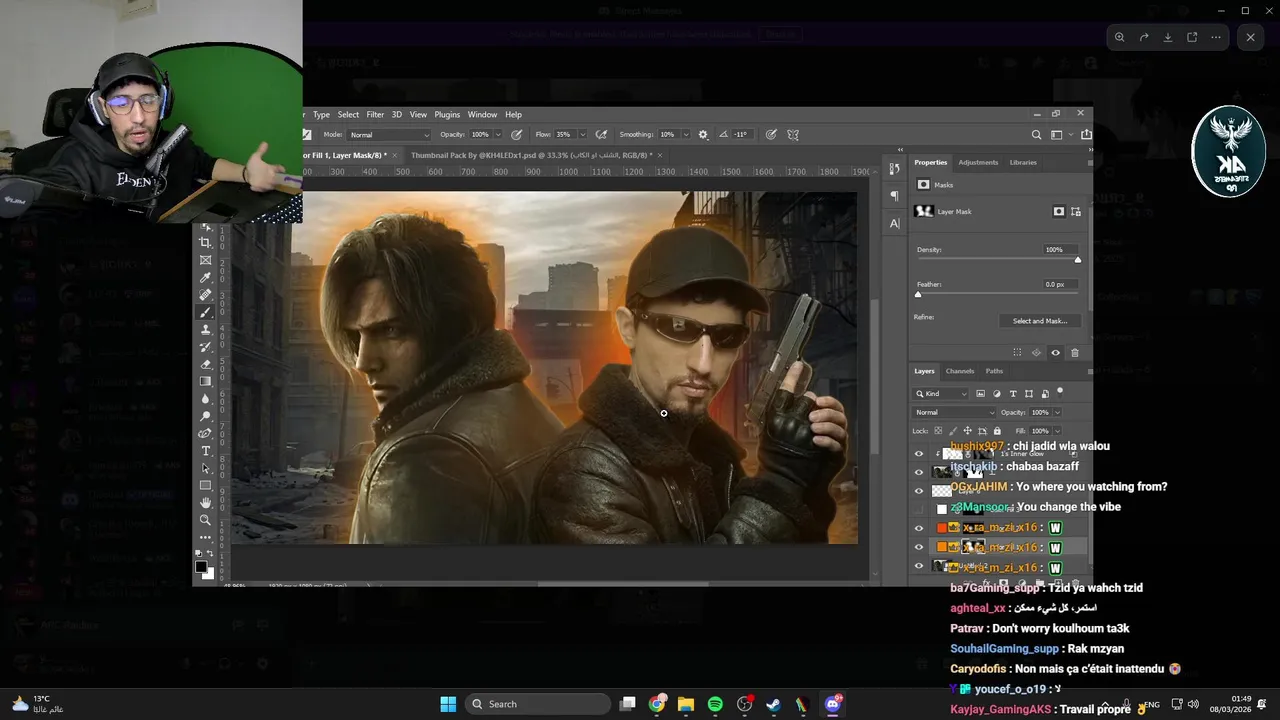1280x720 pixels.
Task: Open layer Opacity dropdown arrow
Action: click(1057, 412)
